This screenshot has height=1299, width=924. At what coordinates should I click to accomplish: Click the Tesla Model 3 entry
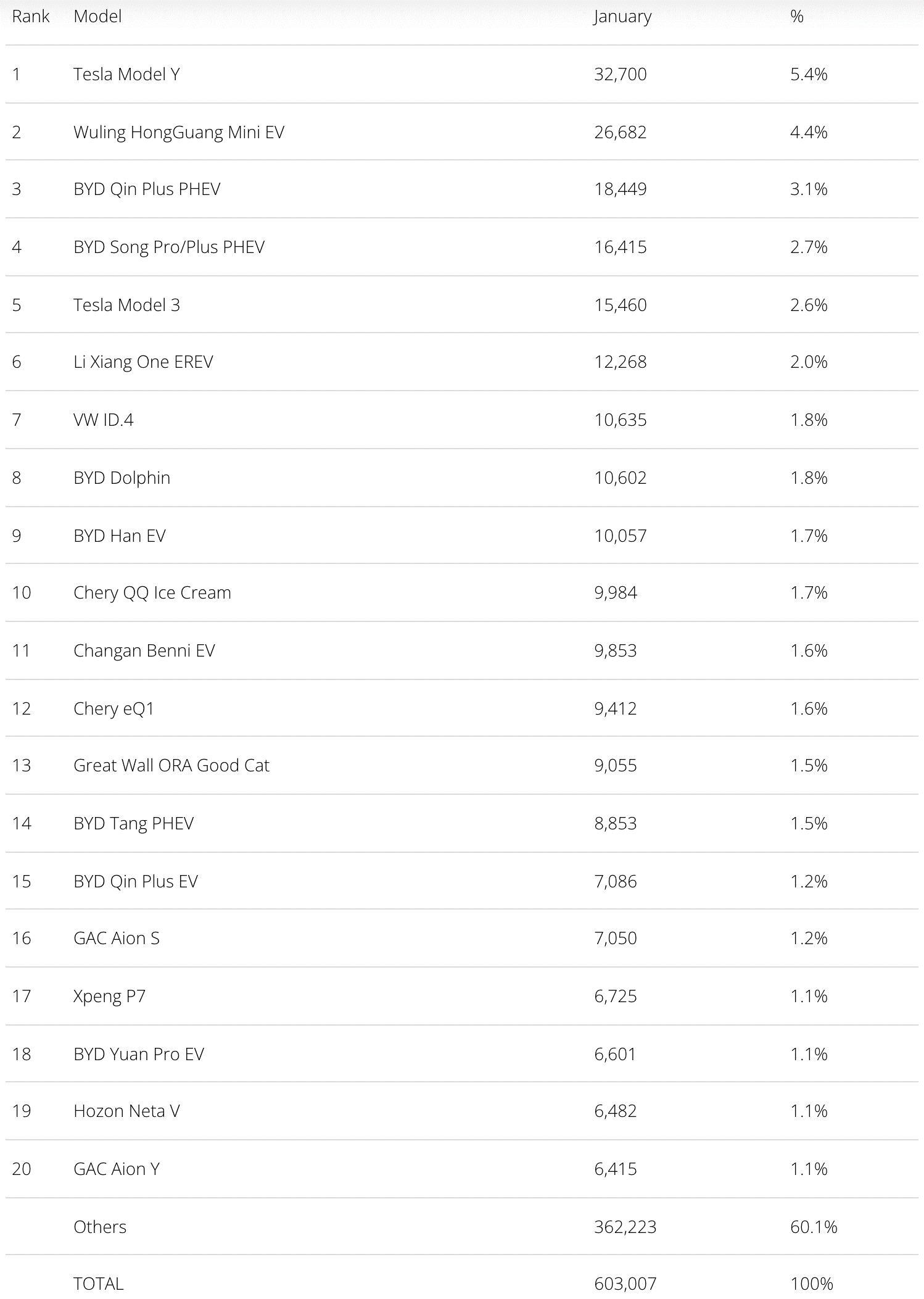tap(126, 305)
